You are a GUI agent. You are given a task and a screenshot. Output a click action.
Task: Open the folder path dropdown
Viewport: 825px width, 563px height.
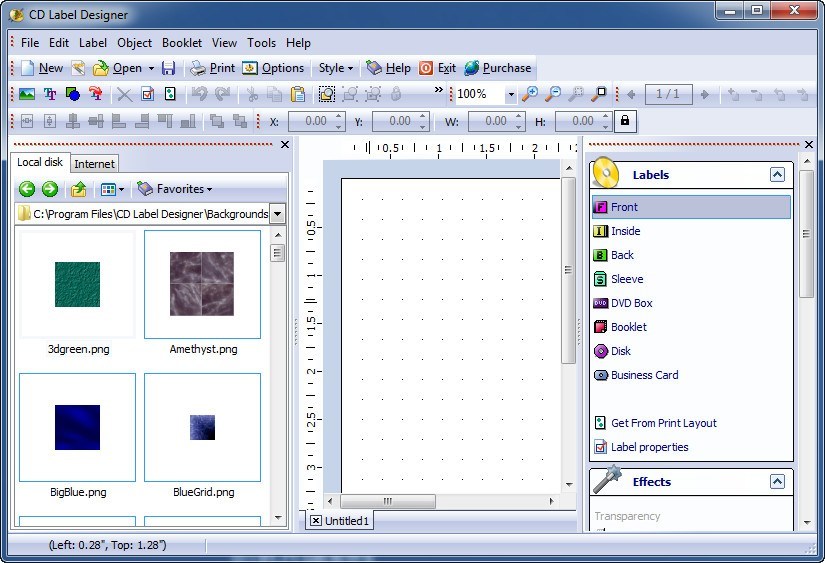click(x=277, y=214)
